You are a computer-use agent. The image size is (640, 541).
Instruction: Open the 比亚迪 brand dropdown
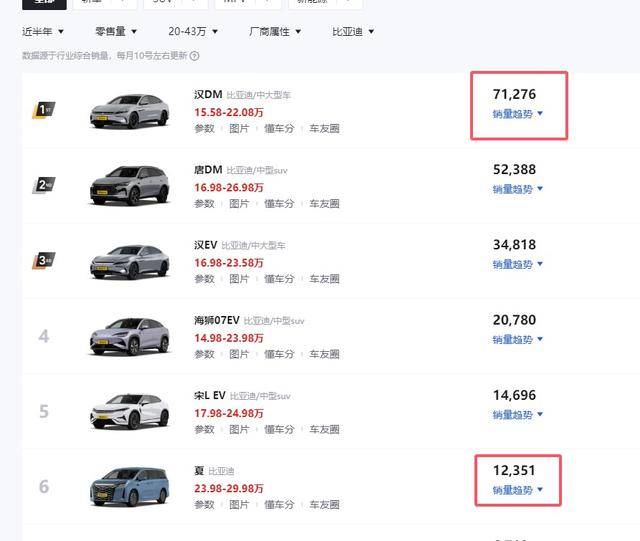(x=353, y=31)
